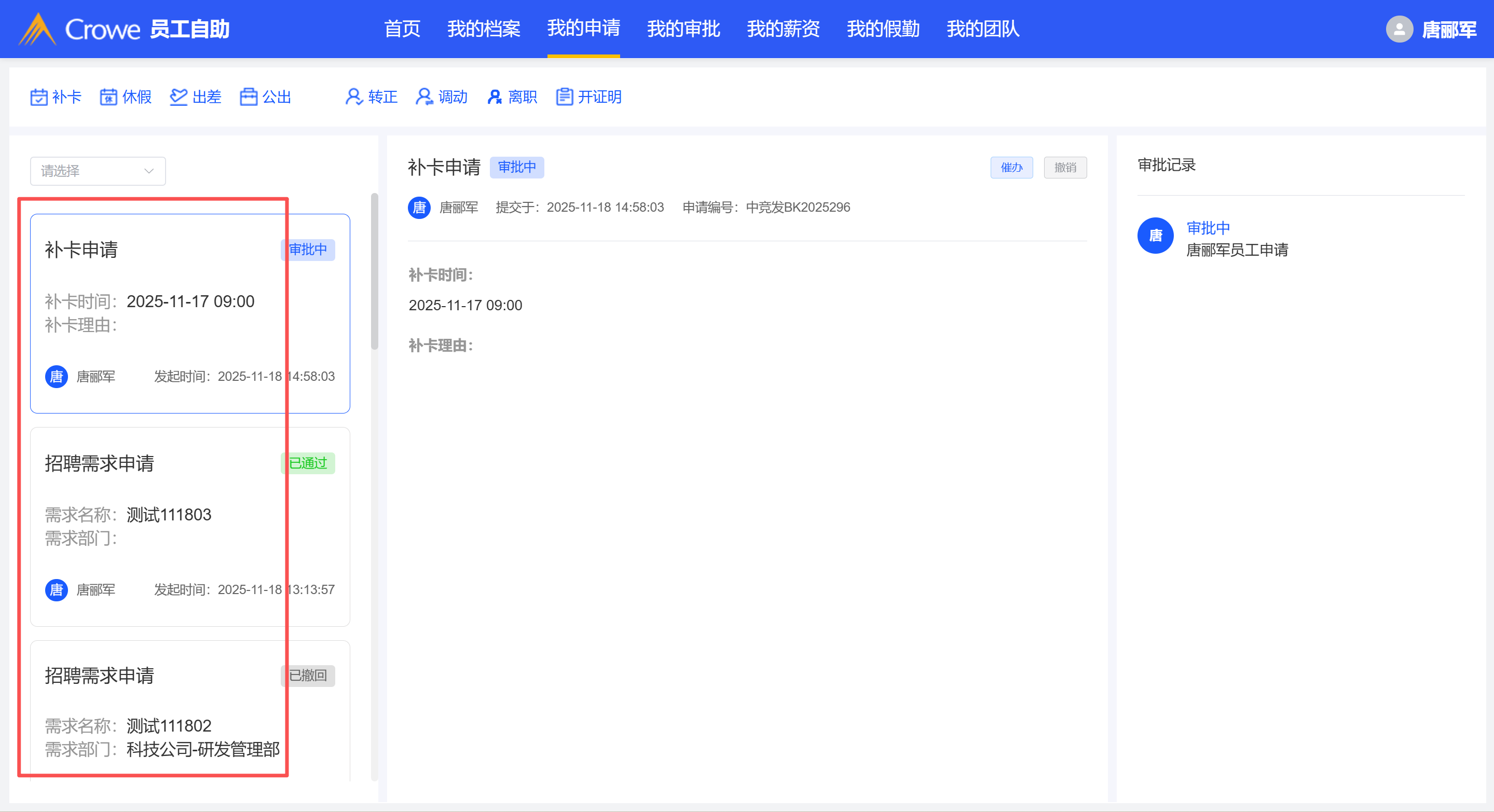Click the 调动 transfer person icon
1494x812 pixels.
click(x=424, y=97)
